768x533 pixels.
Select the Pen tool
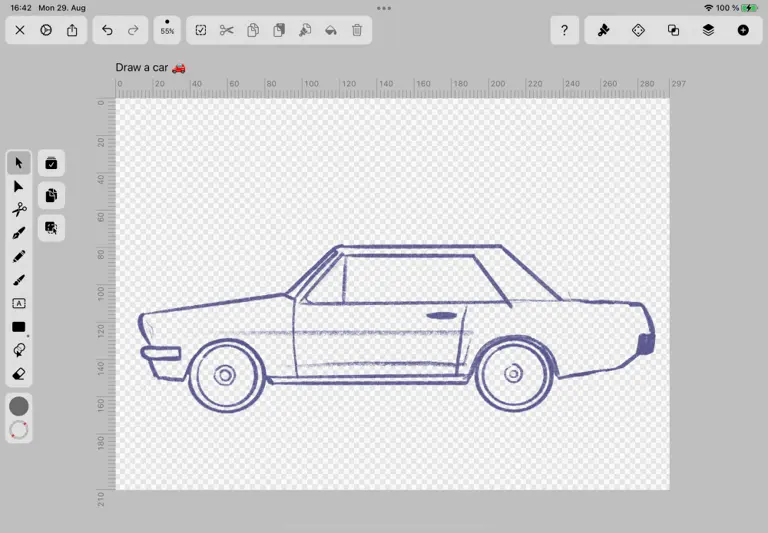19,233
